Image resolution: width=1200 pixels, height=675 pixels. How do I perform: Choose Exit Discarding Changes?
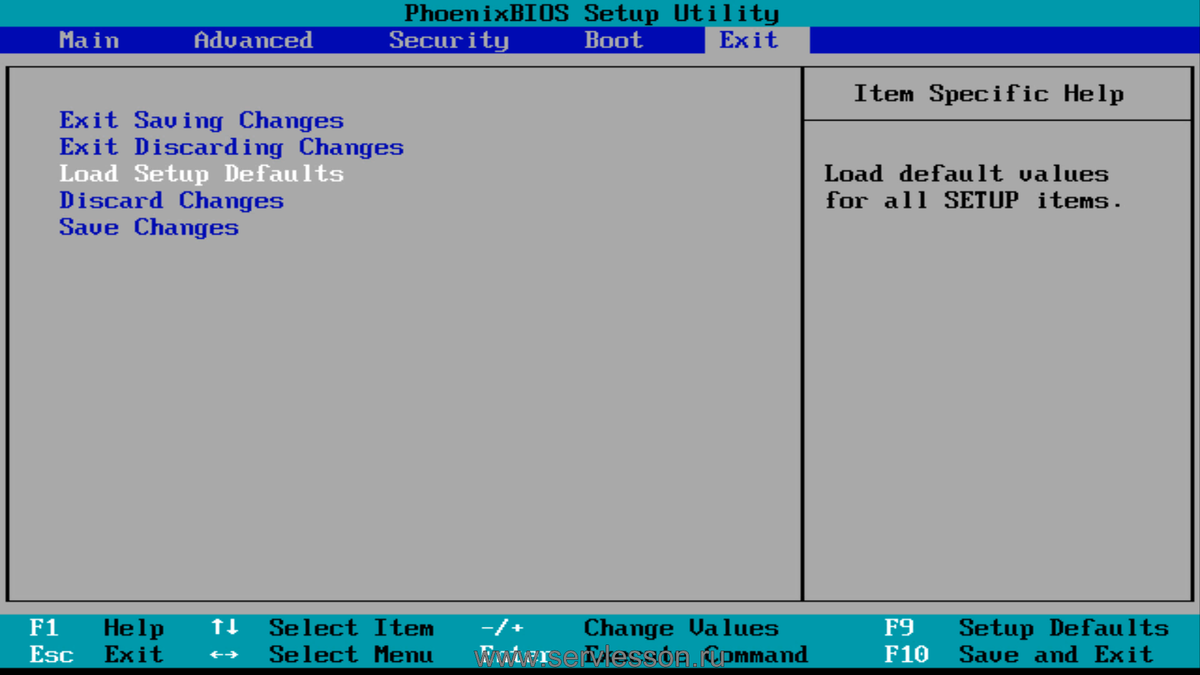[x=231, y=148]
